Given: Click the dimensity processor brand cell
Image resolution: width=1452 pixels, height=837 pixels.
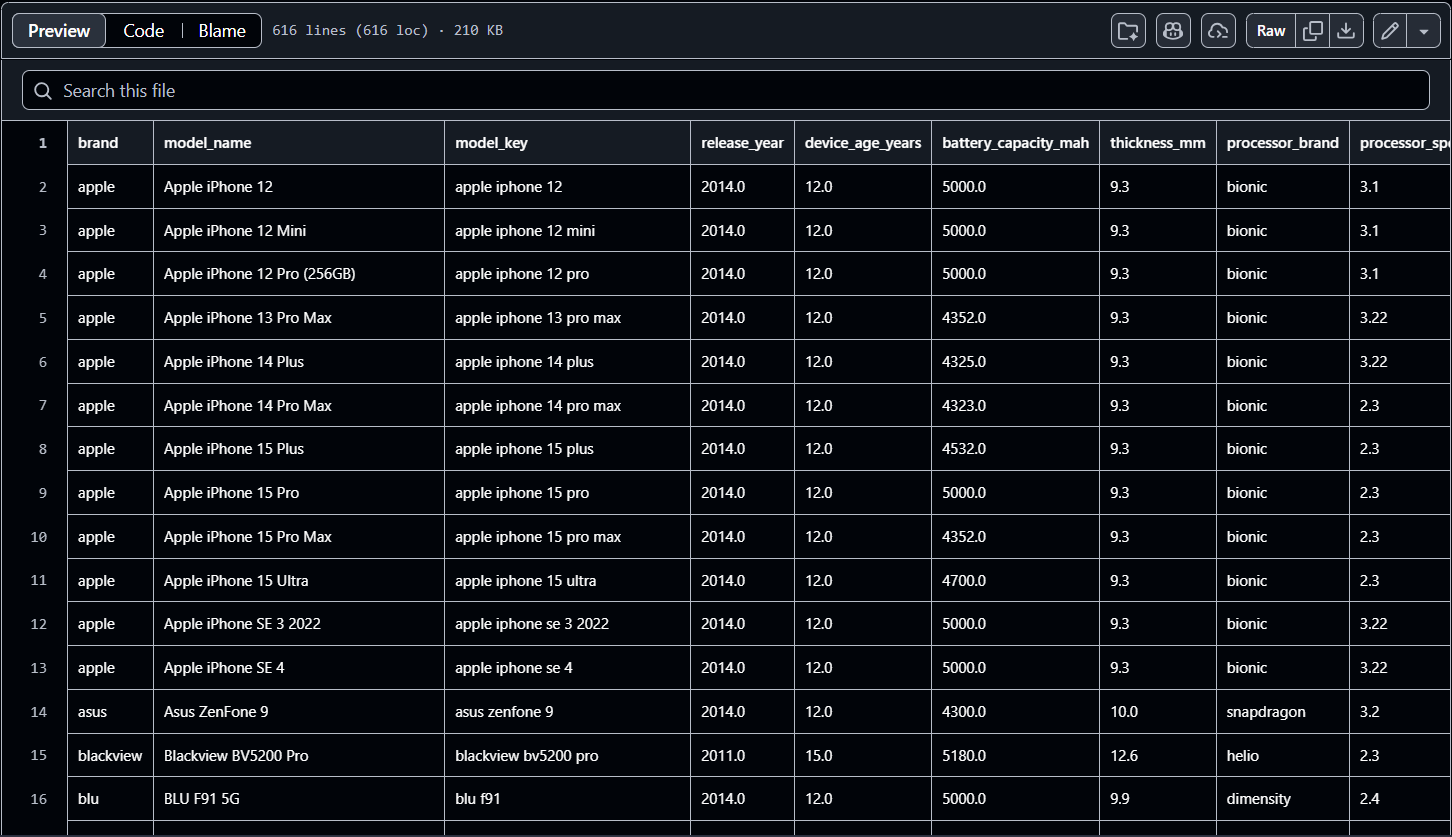Looking at the screenshot, I should [x=1283, y=799].
